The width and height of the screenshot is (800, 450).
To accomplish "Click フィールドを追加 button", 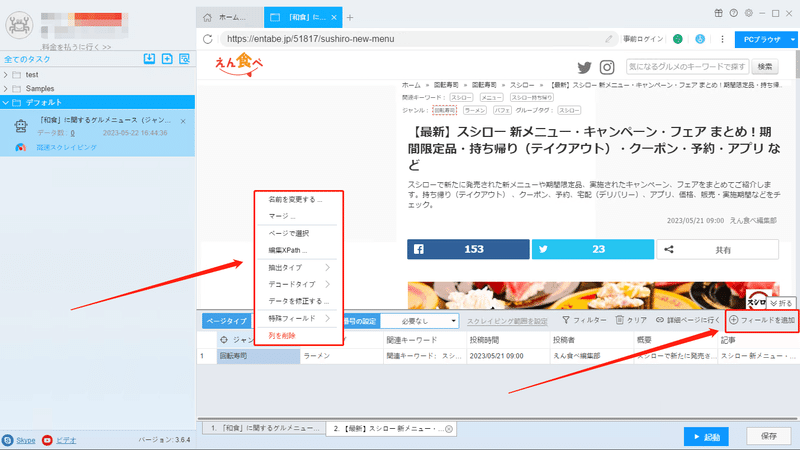I will (762, 320).
